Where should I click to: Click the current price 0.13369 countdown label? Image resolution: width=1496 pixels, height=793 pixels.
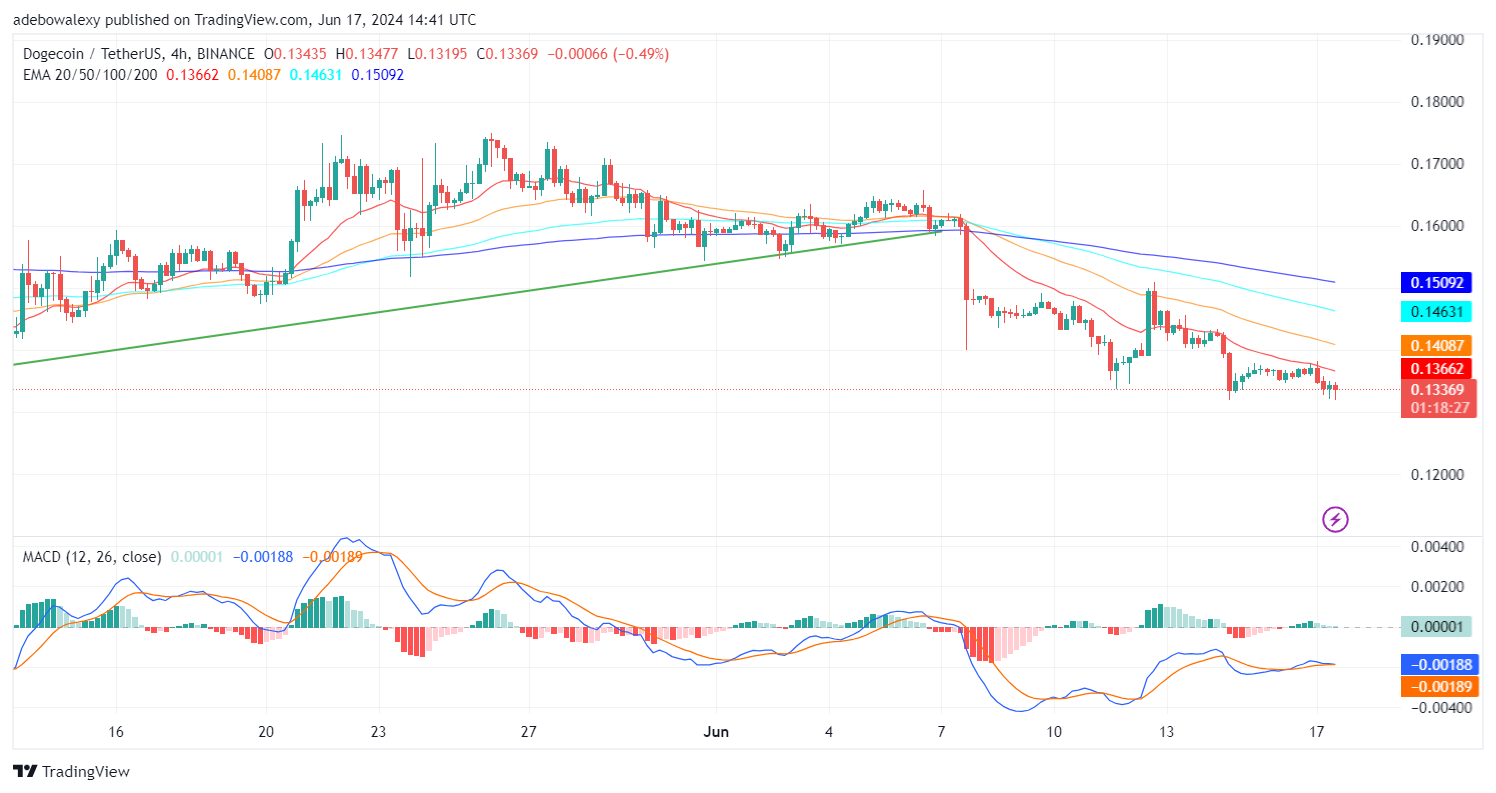tap(1439, 399)
